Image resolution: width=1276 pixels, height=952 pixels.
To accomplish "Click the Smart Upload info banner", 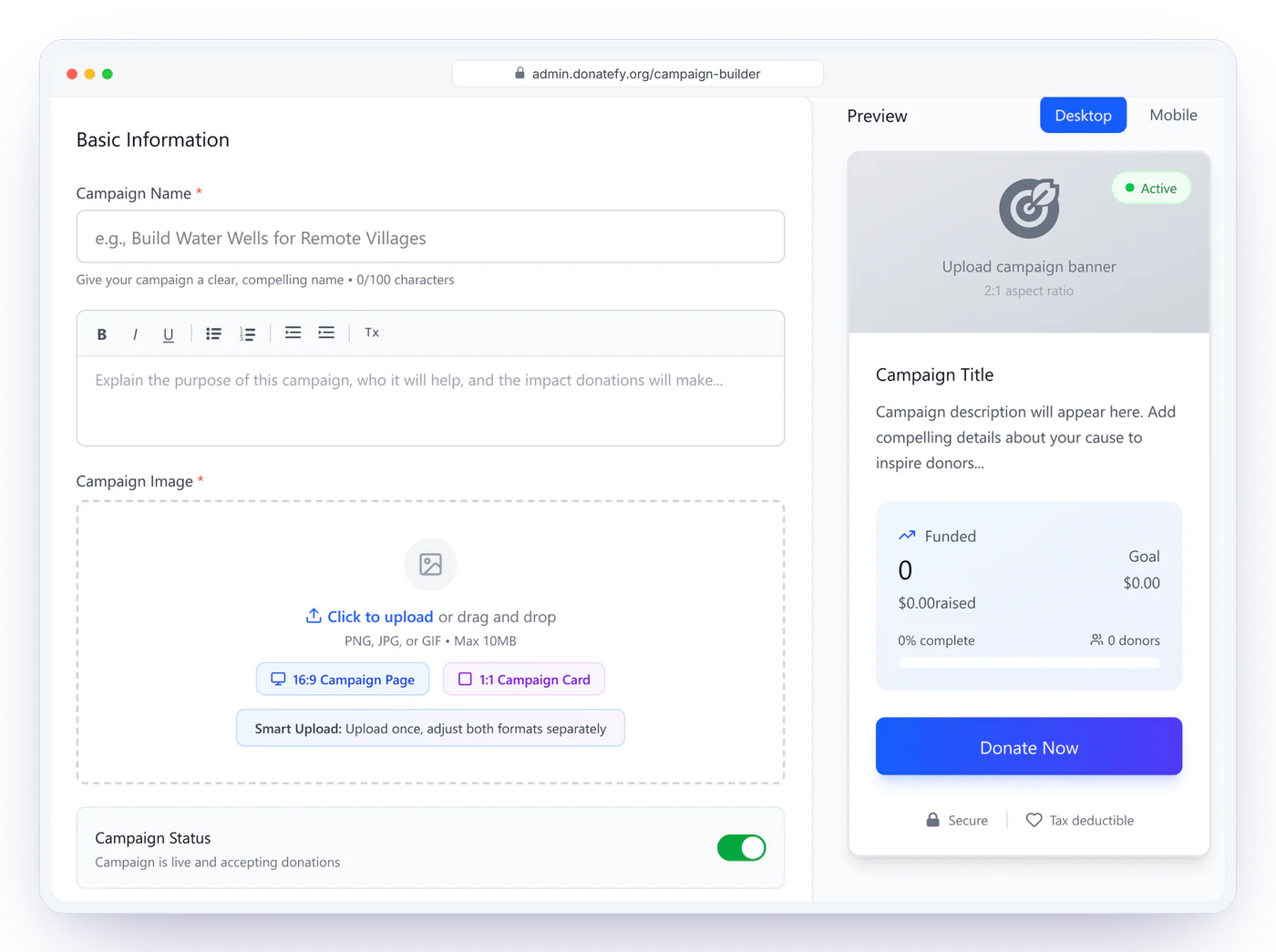I will [x=430, y=728].
